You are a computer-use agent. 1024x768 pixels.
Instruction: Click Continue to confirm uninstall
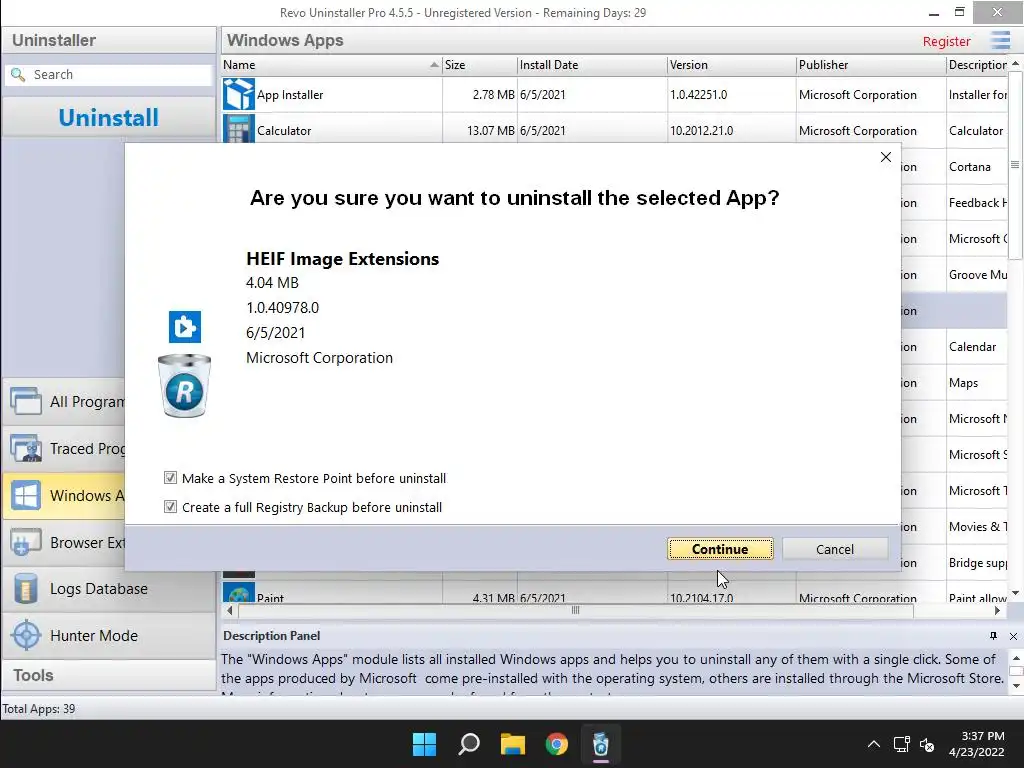point(720,549)
